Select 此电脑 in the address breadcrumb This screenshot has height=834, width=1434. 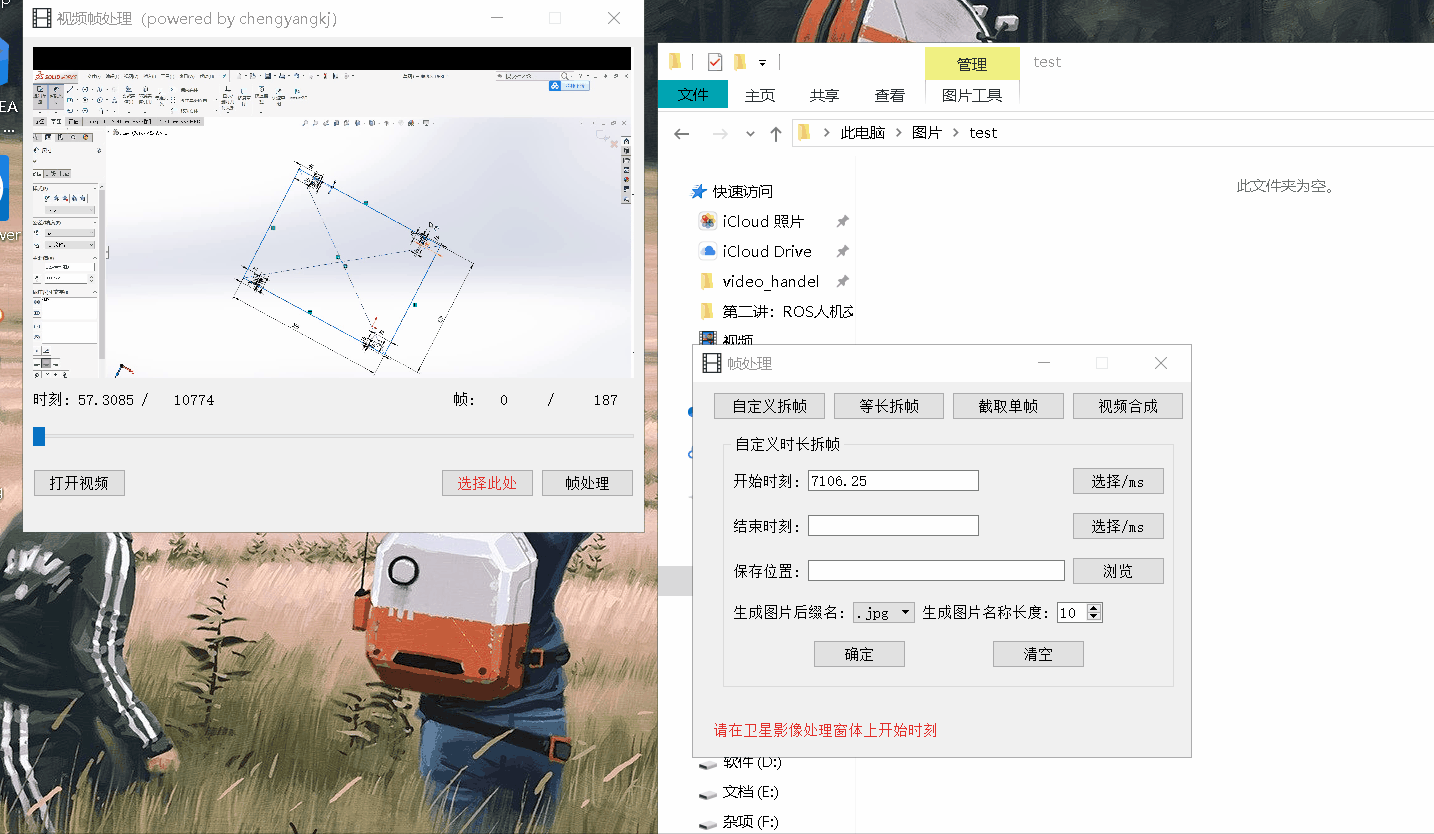point(863,132)
